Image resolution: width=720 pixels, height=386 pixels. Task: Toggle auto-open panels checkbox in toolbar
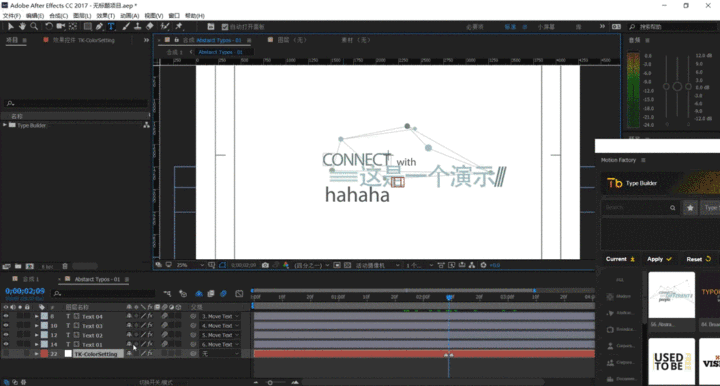coord(225,27)
